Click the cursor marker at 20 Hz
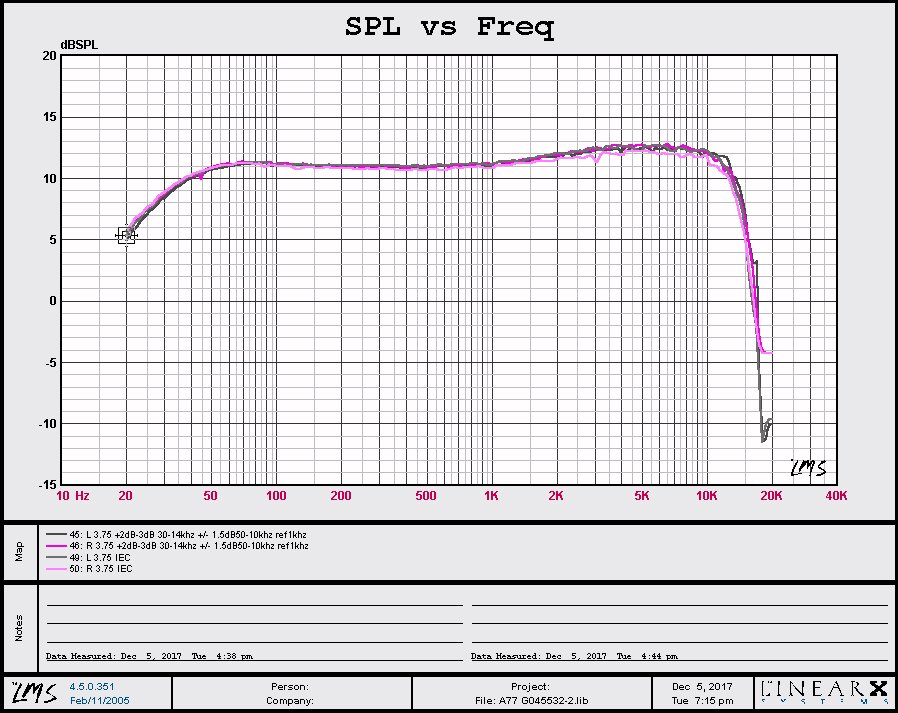The width and height of the screenshot is (898, 713). tap(126, 236)
